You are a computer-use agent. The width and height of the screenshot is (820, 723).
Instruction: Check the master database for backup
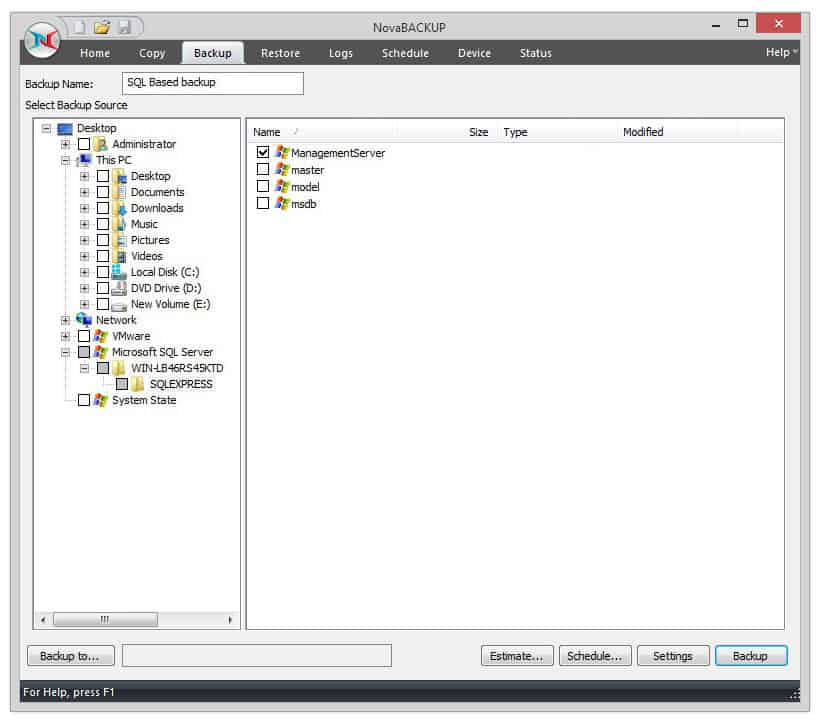click(263, 170)
